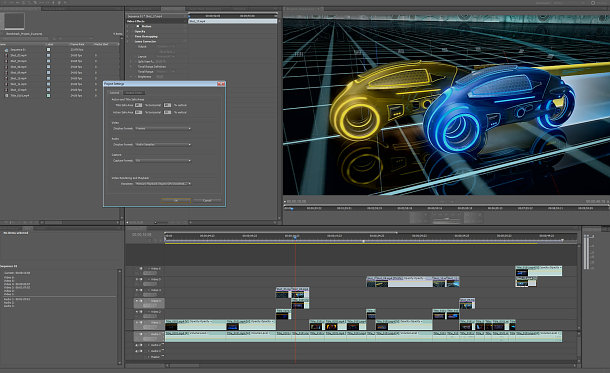Image resolution: width=610 pixels, height=373 pixels.
Task: Select the clip on Video 6 track
Action: (x=538, y=271)
